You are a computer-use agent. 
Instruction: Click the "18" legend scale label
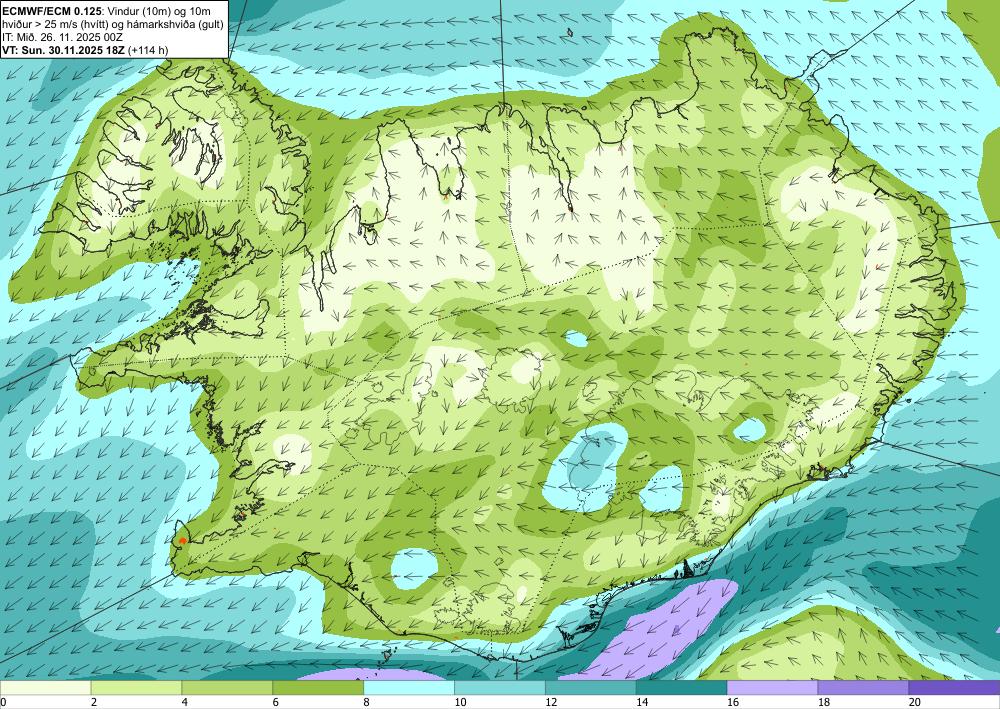(x=823, y=703)
